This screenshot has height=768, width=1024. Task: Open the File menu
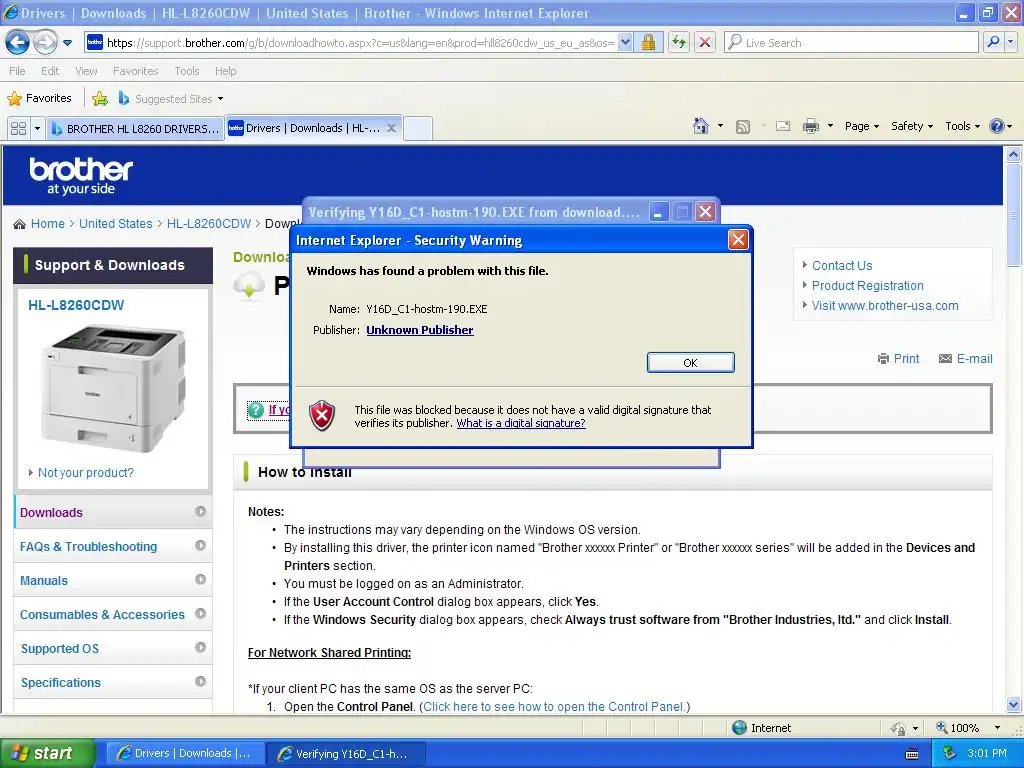pos(17,71)
